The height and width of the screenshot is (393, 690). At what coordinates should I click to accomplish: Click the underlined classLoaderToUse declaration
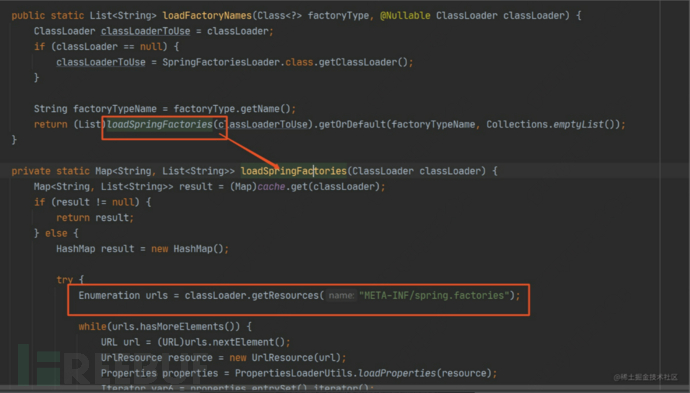click(146, 31)
